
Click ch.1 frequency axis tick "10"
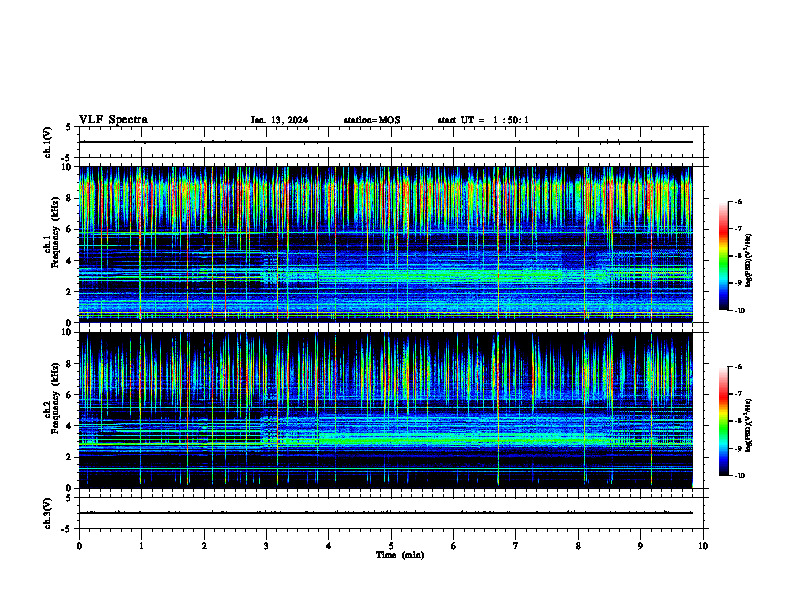tap(67, 167)
